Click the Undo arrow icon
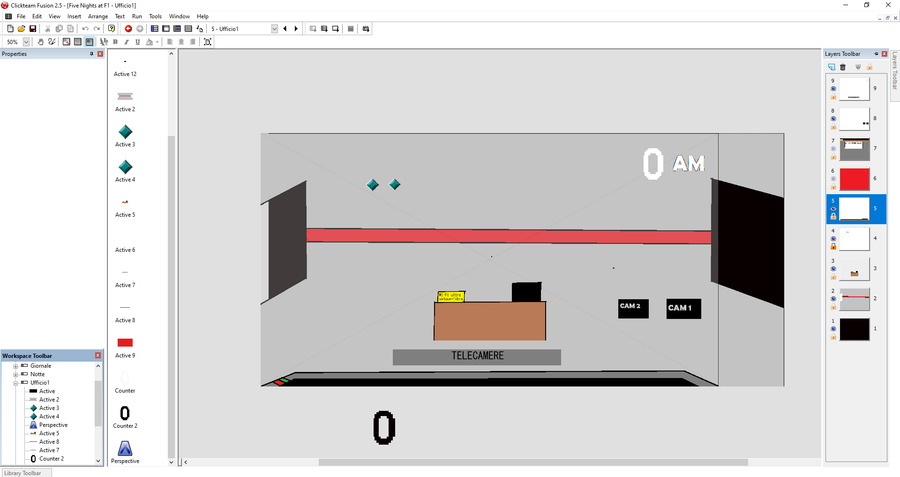This screenshot has width=900, height=477. point(85,29)
